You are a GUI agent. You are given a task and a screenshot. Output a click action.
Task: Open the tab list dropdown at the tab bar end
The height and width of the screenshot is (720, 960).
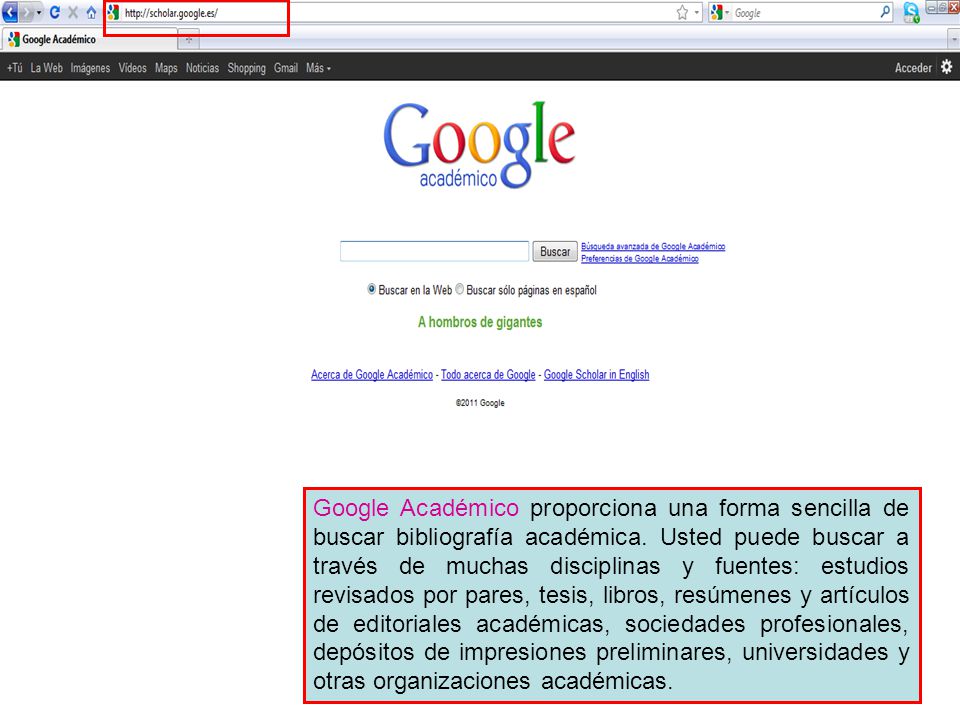click(x=954, y=40)
